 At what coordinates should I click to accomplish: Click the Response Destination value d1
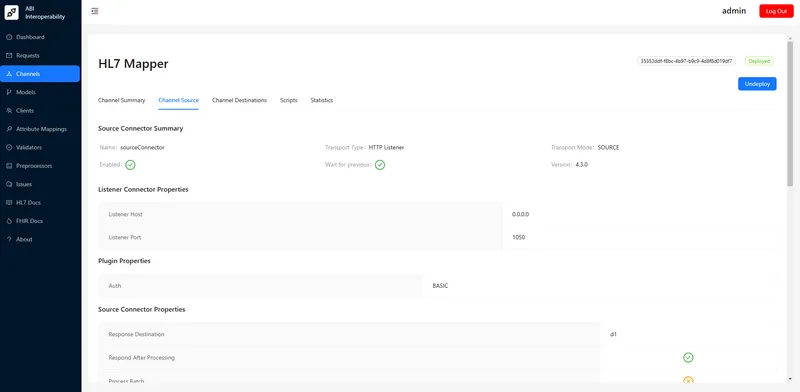click(613, 334)
